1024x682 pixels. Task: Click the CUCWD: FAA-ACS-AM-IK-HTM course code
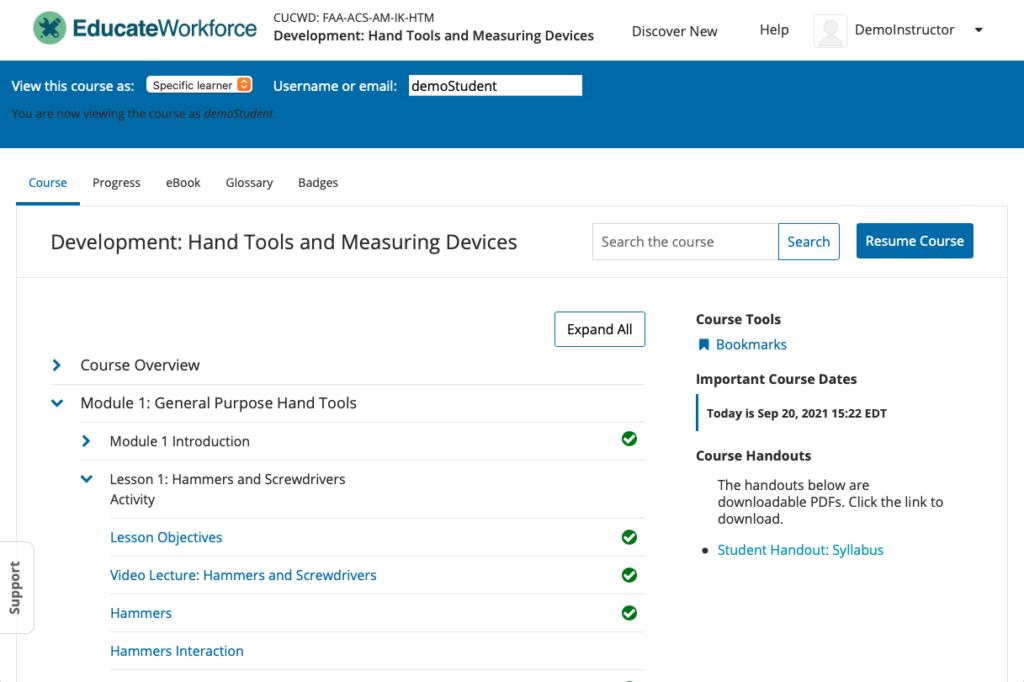click(x=353, y=18)
